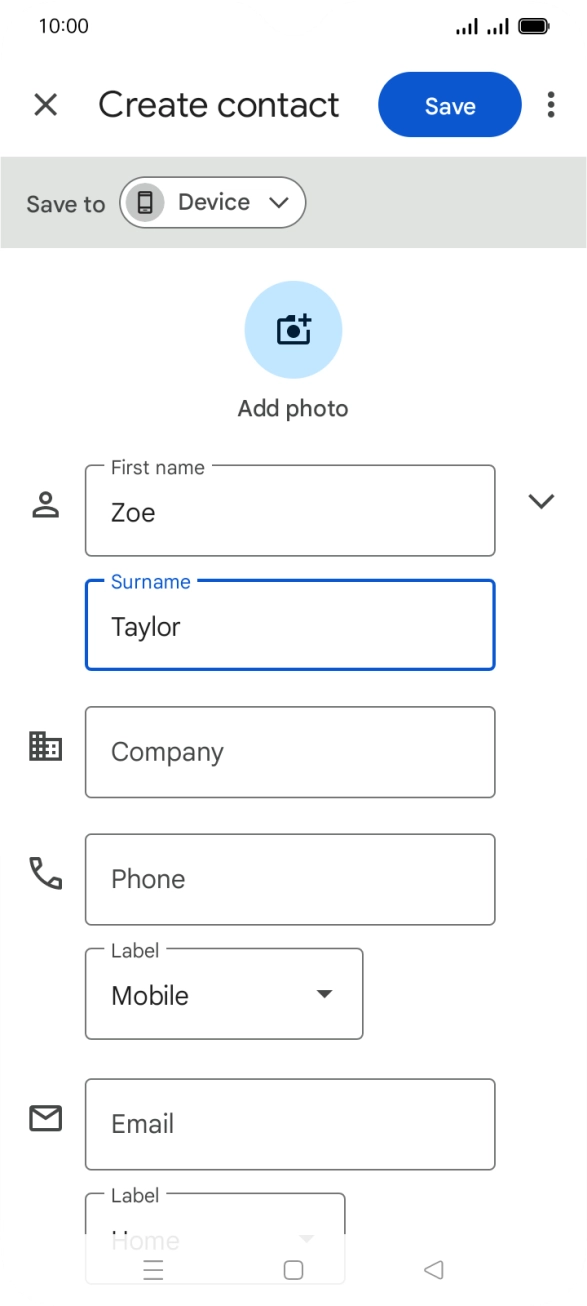
Task: Tap the person icon beside First name
Action: [x=46, y=505]
